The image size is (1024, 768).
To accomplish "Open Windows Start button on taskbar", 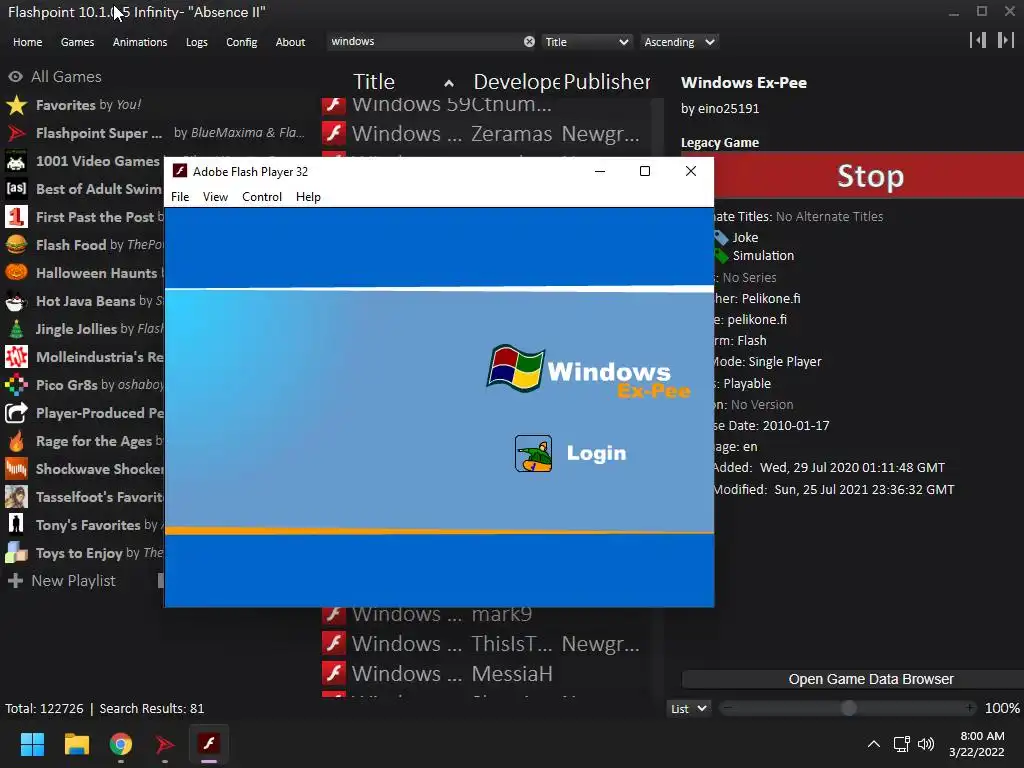I will click(32, 744).
